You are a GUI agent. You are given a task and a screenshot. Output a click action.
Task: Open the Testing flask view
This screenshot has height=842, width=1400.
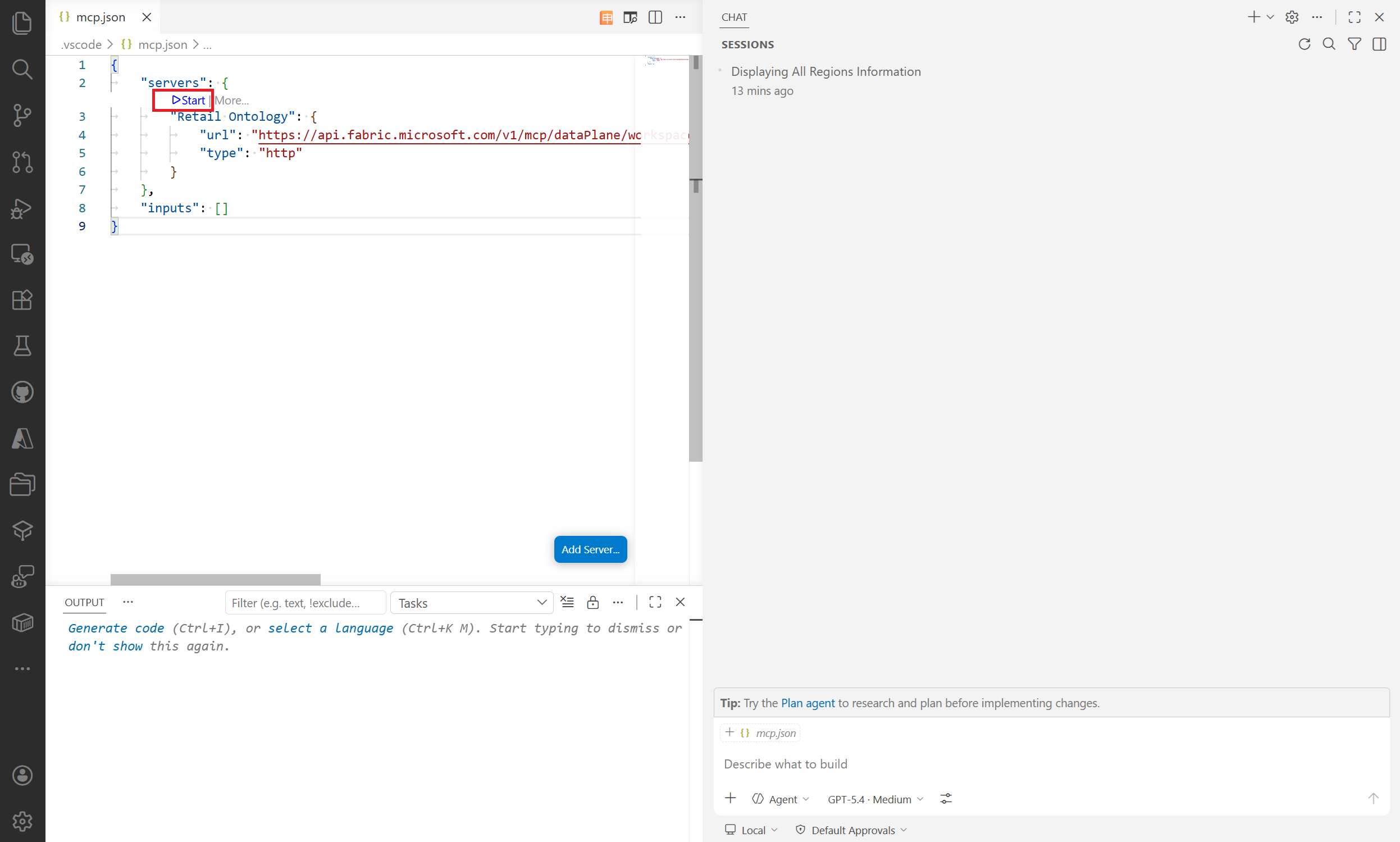point(22,346)
